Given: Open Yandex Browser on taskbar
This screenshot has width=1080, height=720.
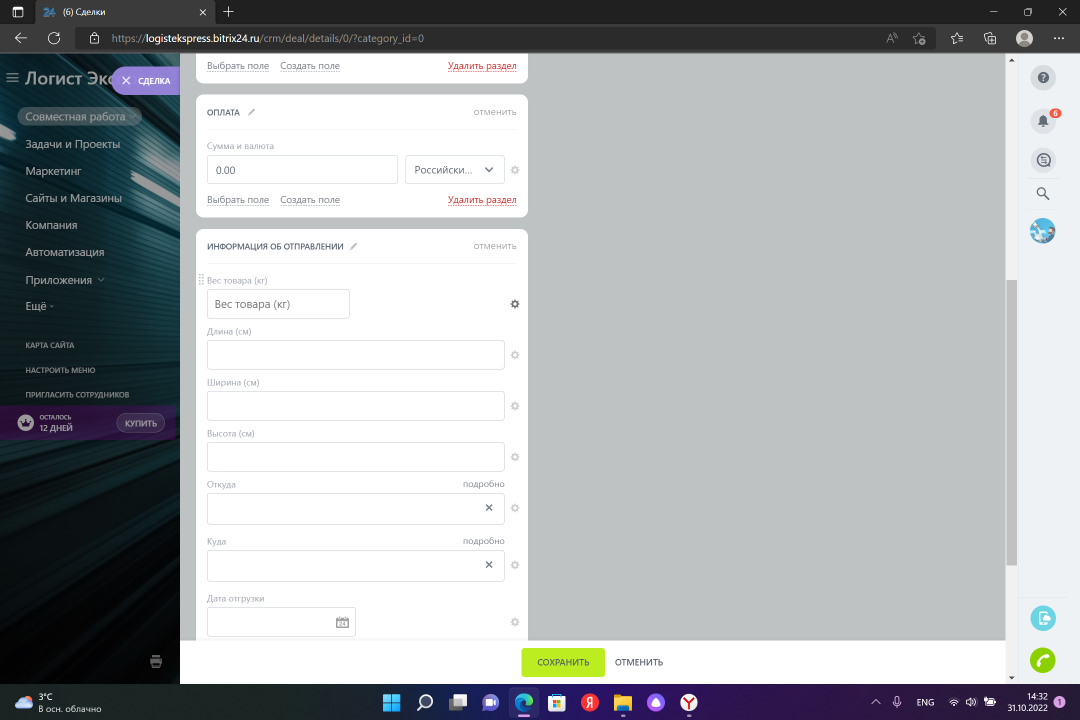Looking at the screenshot, I should click(689, 702).
